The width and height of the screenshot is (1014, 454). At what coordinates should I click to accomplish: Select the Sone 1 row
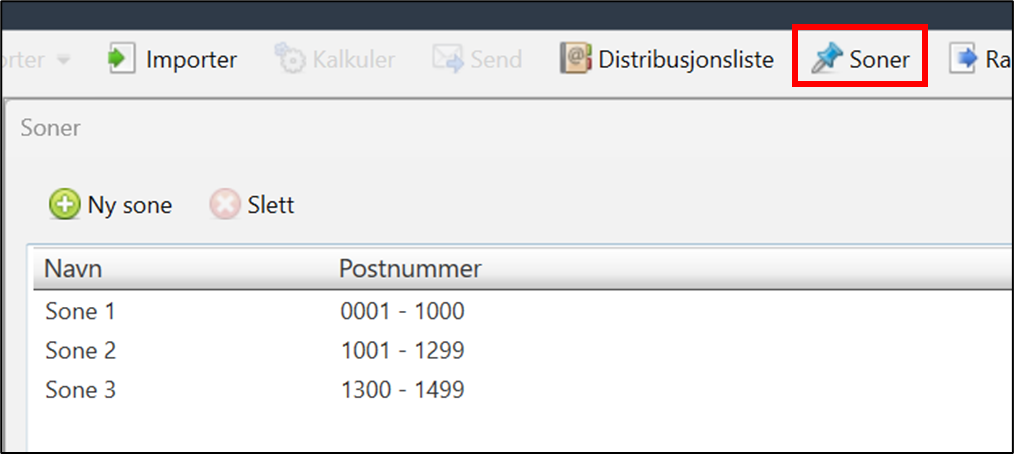click(80, 312)
